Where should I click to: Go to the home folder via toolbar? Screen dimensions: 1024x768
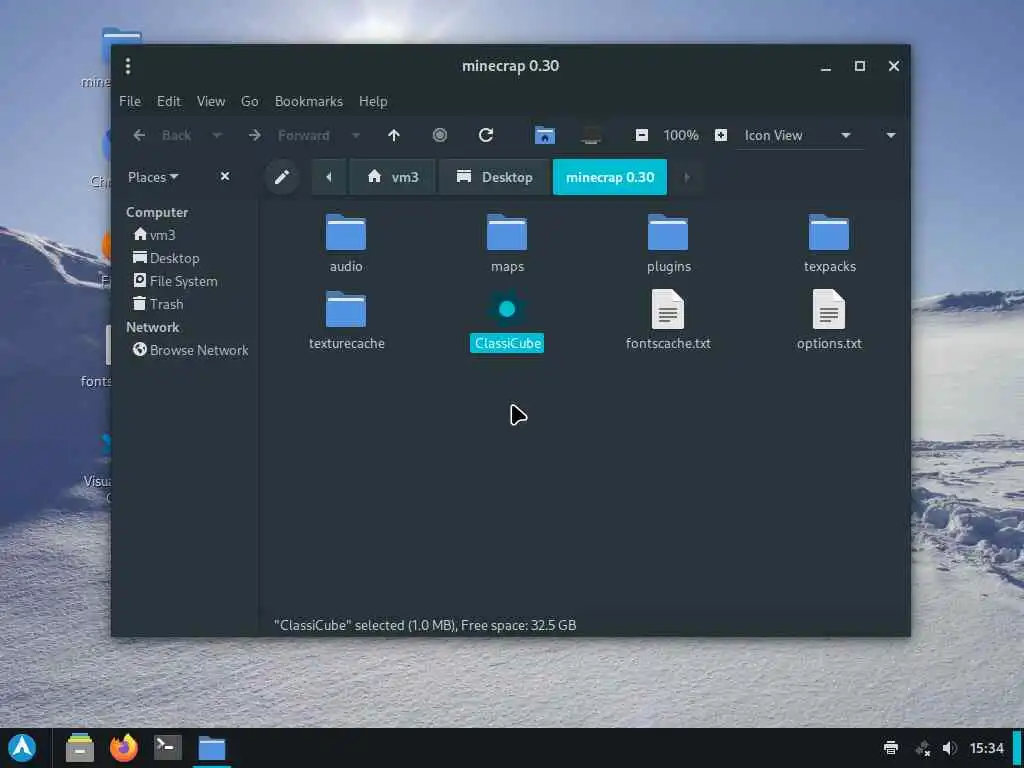pos(545,135)
